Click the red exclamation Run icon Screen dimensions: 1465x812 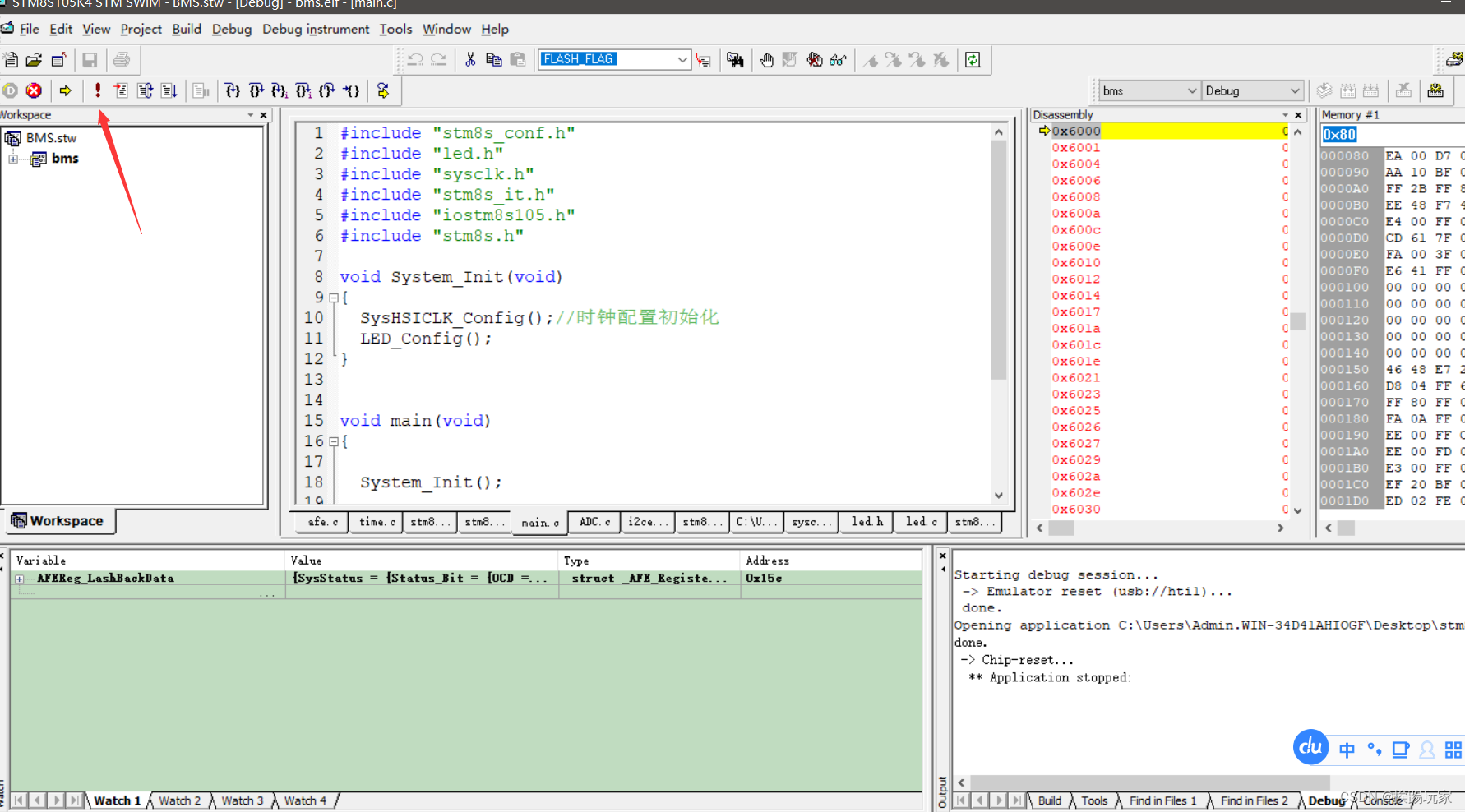point(98,90)
